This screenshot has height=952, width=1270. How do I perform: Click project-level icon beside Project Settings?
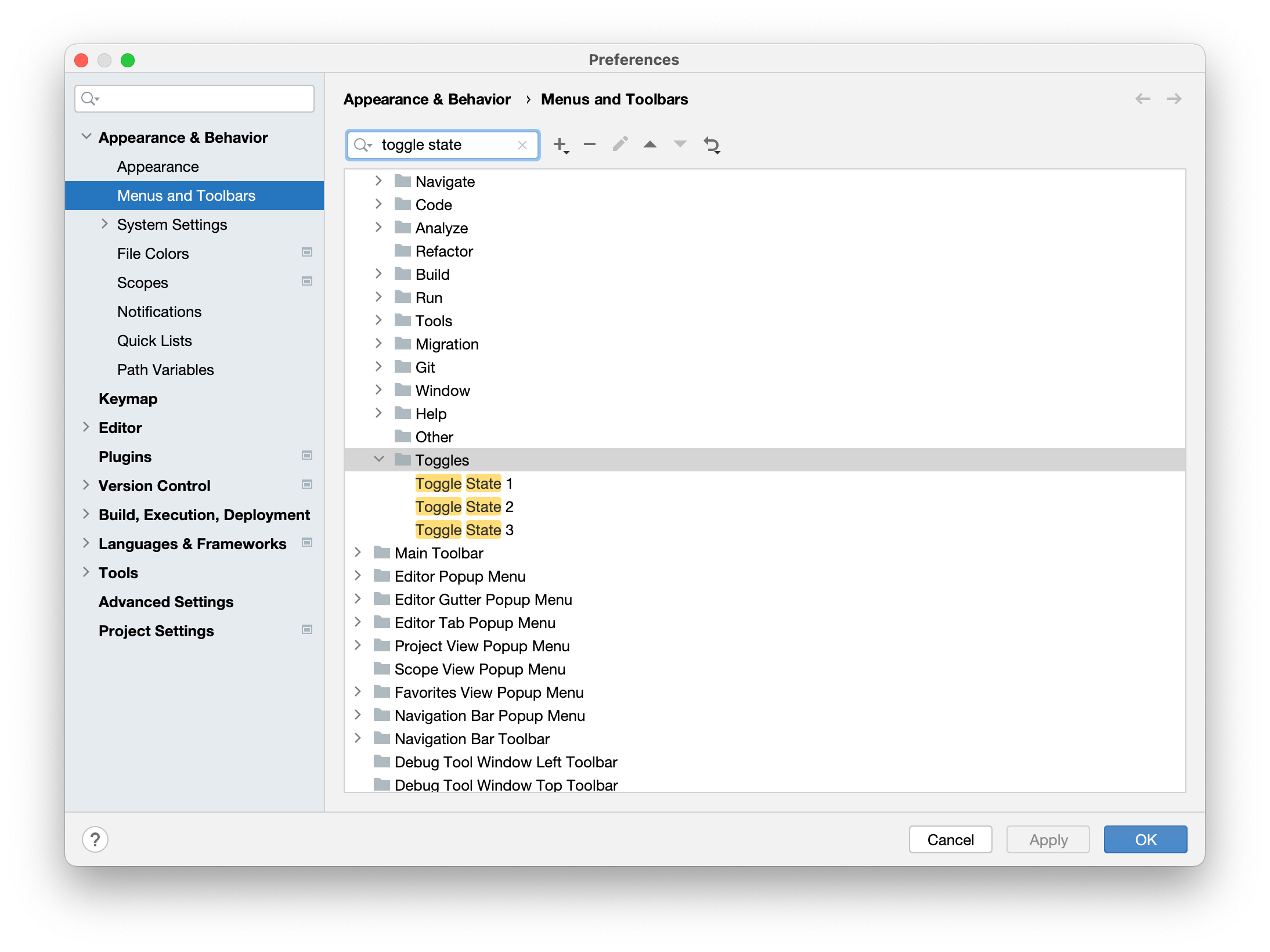click(x=307, y=629)
